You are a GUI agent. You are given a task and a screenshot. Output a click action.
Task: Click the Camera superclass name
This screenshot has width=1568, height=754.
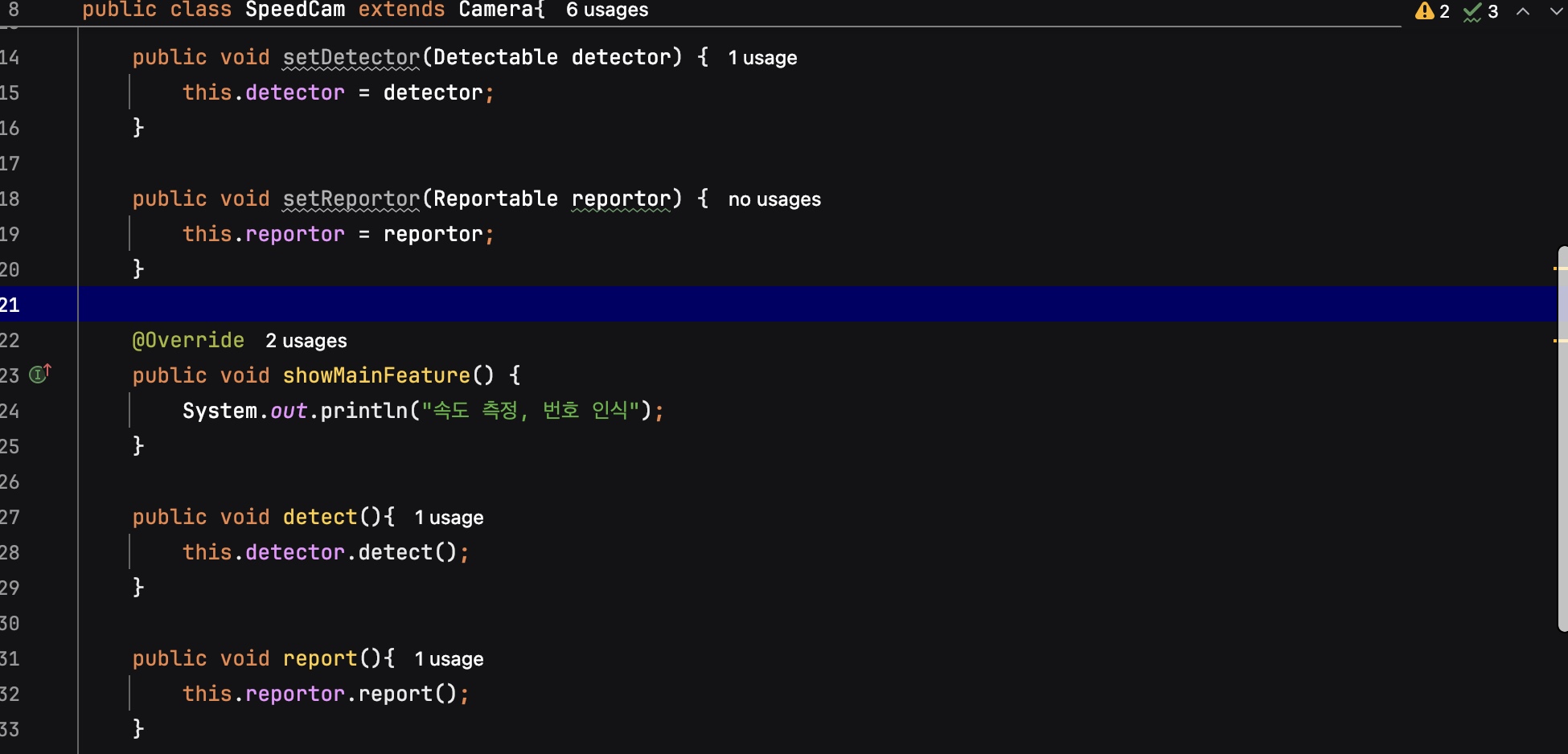point(496,10)
